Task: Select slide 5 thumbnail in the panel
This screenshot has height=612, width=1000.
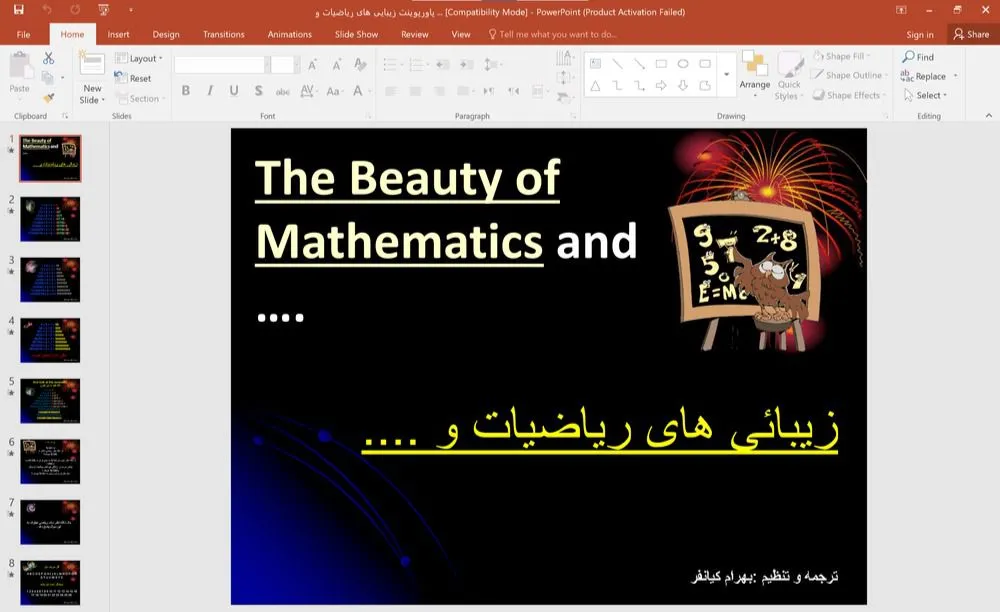Action: coord(50,400)
